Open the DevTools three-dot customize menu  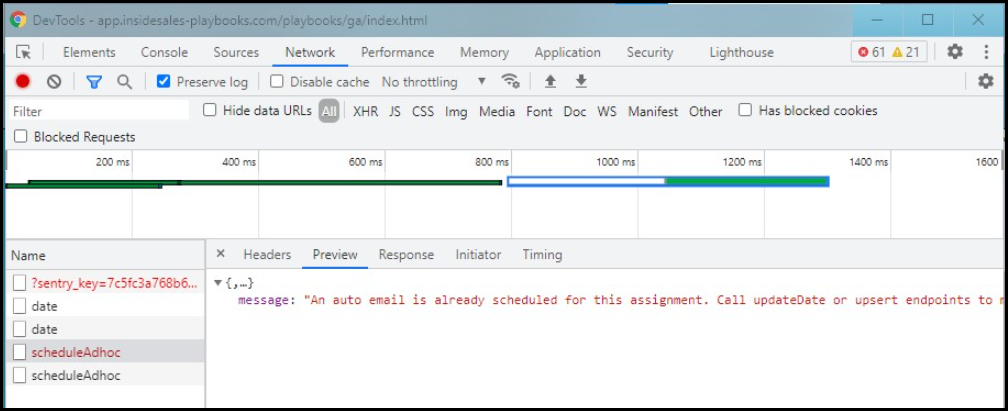(x=986, y=51)
